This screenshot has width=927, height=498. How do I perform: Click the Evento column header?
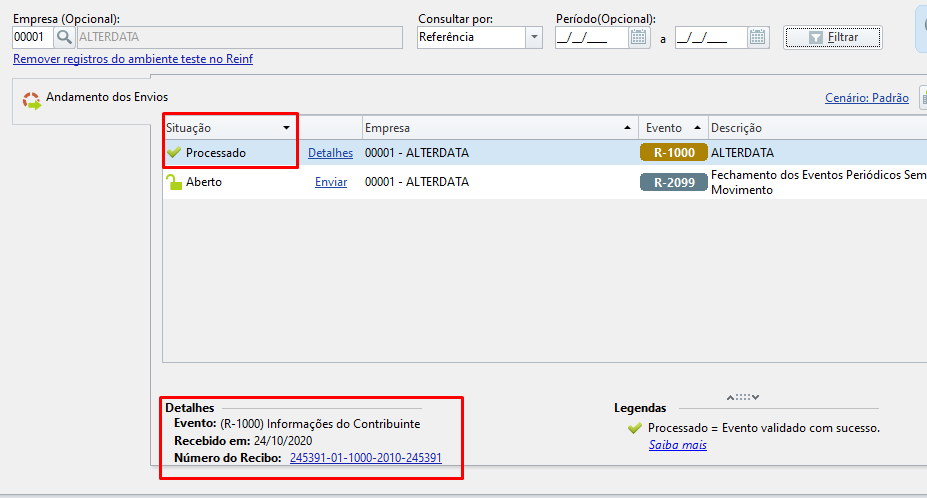point(673,128)
